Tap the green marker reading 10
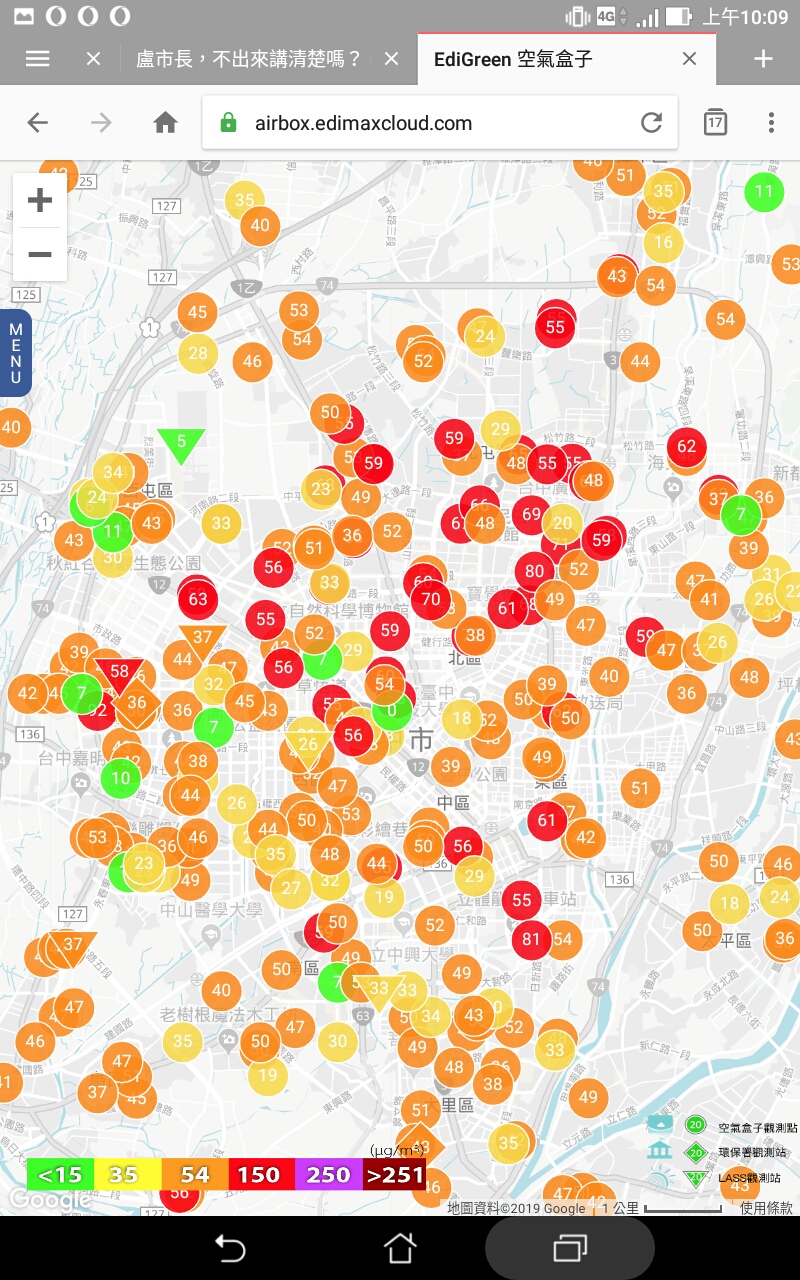 (120, 778)
